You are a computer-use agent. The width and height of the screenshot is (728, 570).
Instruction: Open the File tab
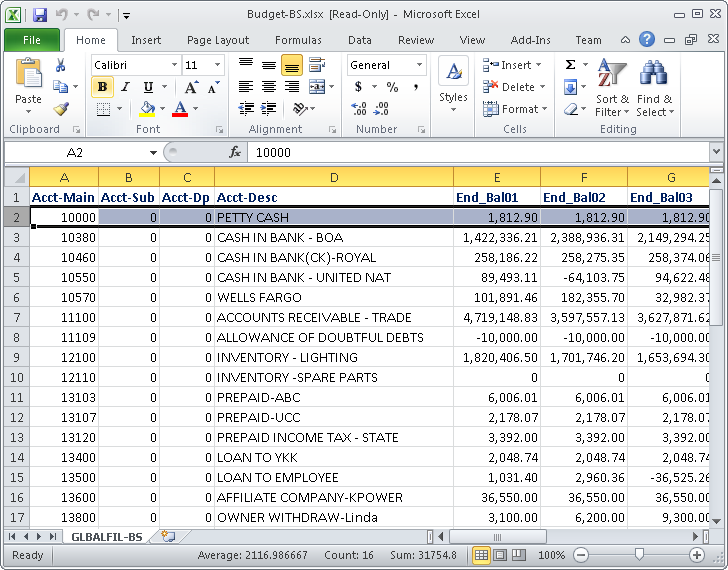click(x=32, y=40)
